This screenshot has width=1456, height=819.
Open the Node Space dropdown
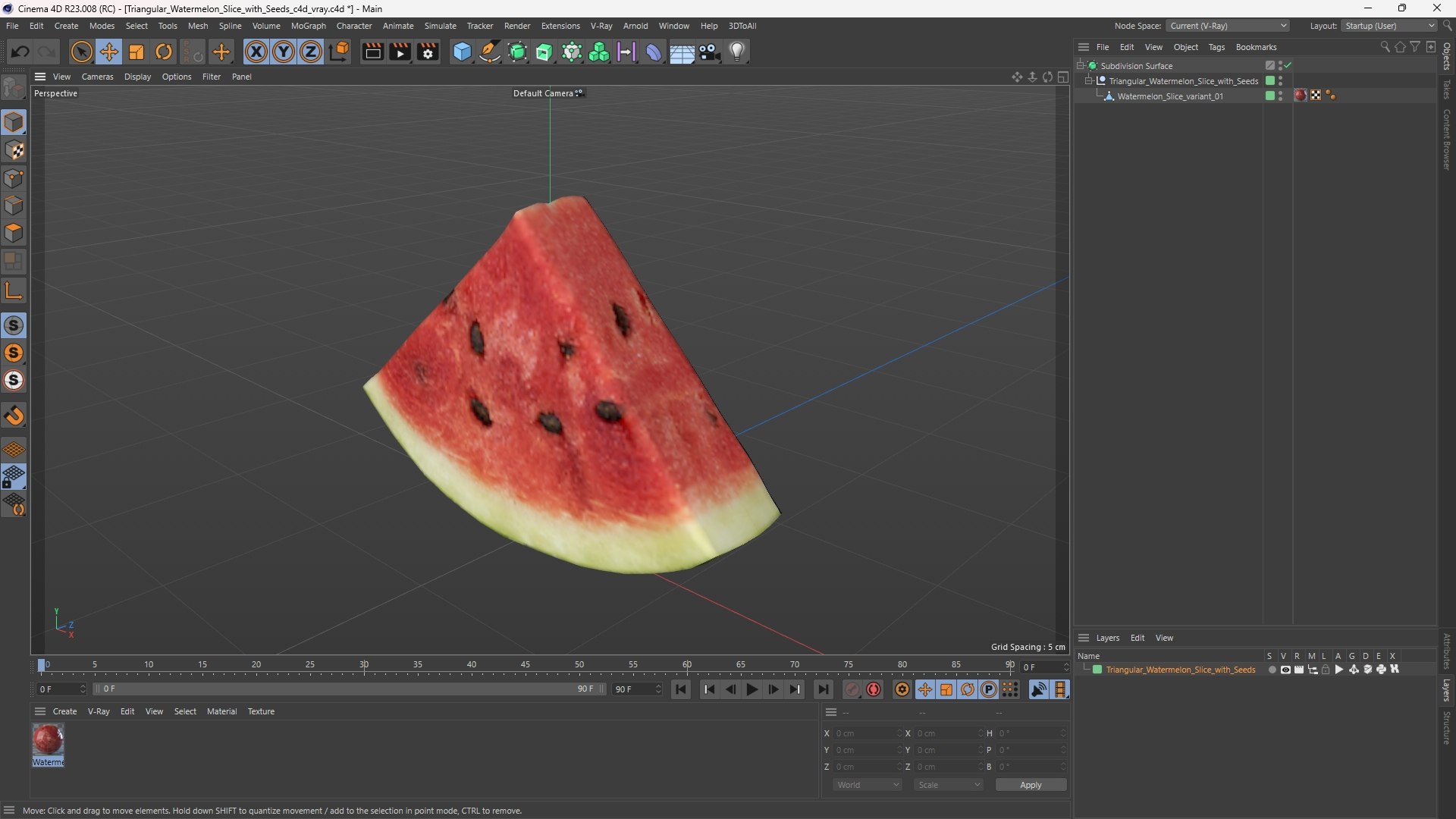point(1227,26)
